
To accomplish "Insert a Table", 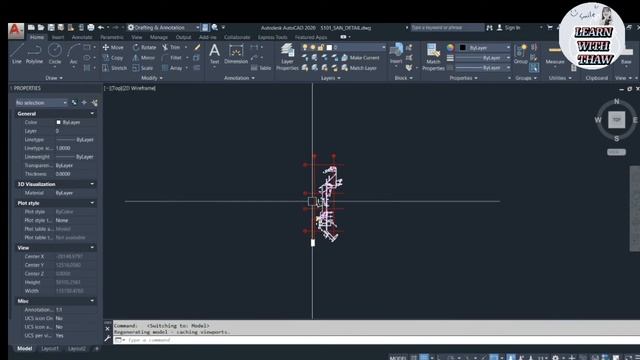I will (261, 68).
